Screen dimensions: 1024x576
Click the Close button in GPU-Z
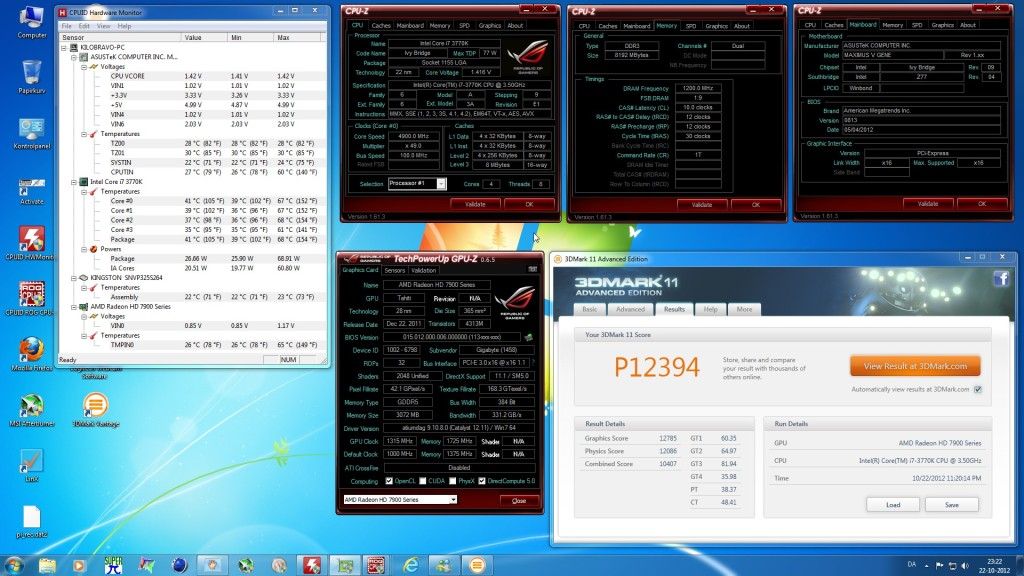(519, 501)
